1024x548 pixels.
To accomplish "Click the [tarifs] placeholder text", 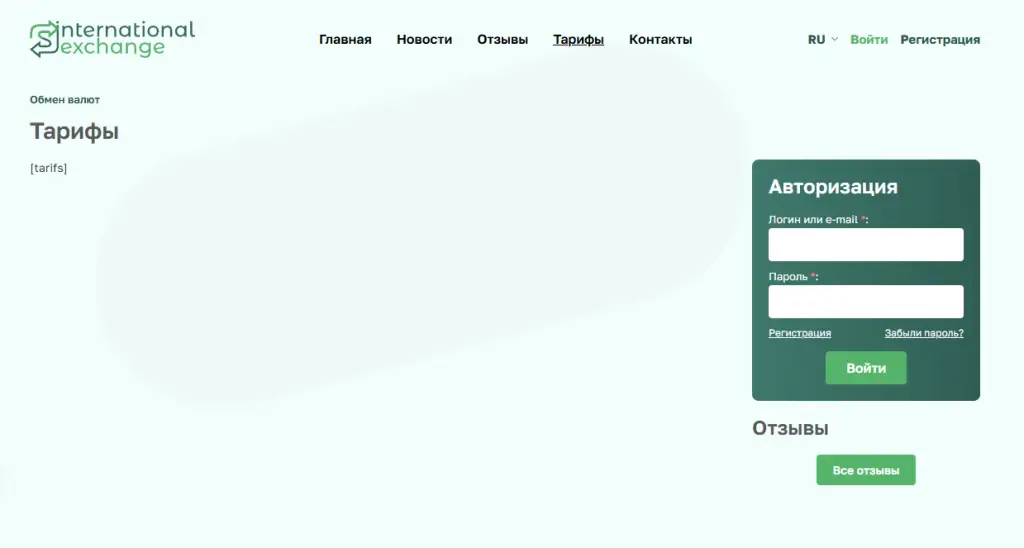I will pyautogui.click(x=48, y=168).
